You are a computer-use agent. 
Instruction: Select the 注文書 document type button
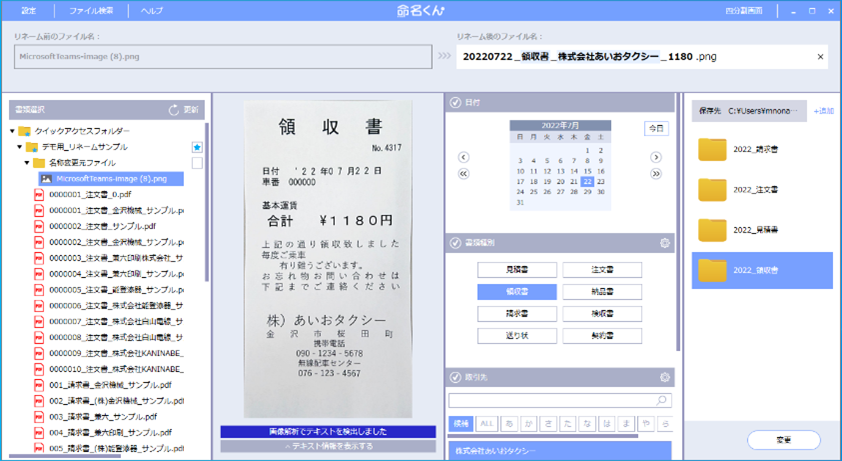(x=602, y=270)
